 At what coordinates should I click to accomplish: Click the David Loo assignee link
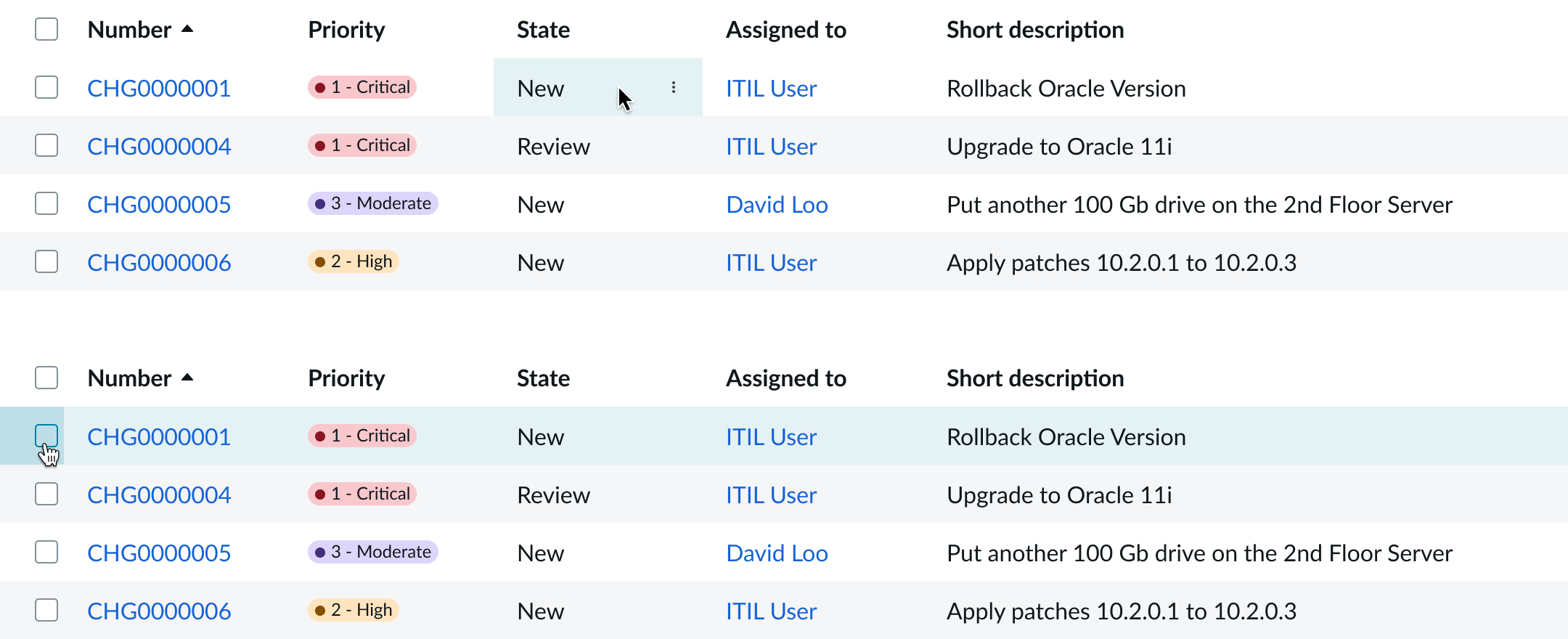776,204
